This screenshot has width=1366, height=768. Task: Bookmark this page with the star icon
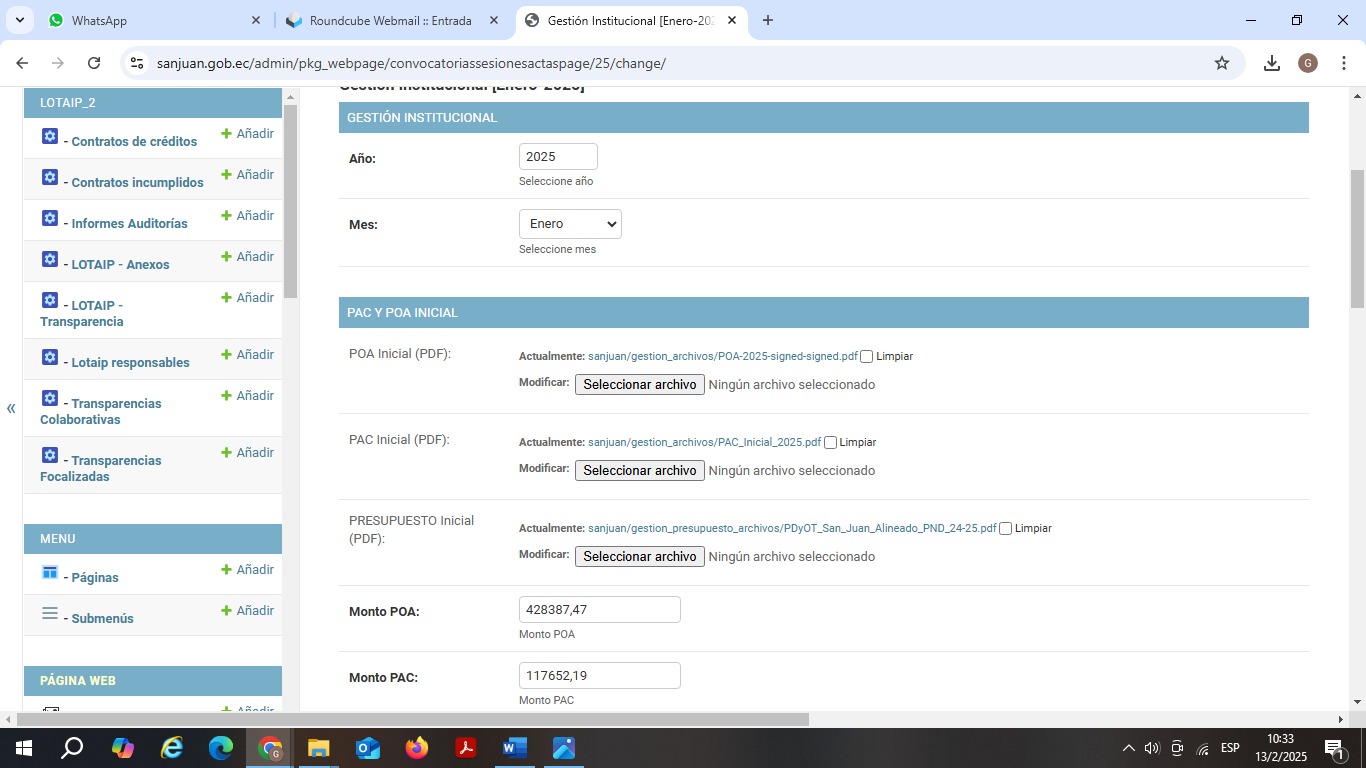point(1222,63)
